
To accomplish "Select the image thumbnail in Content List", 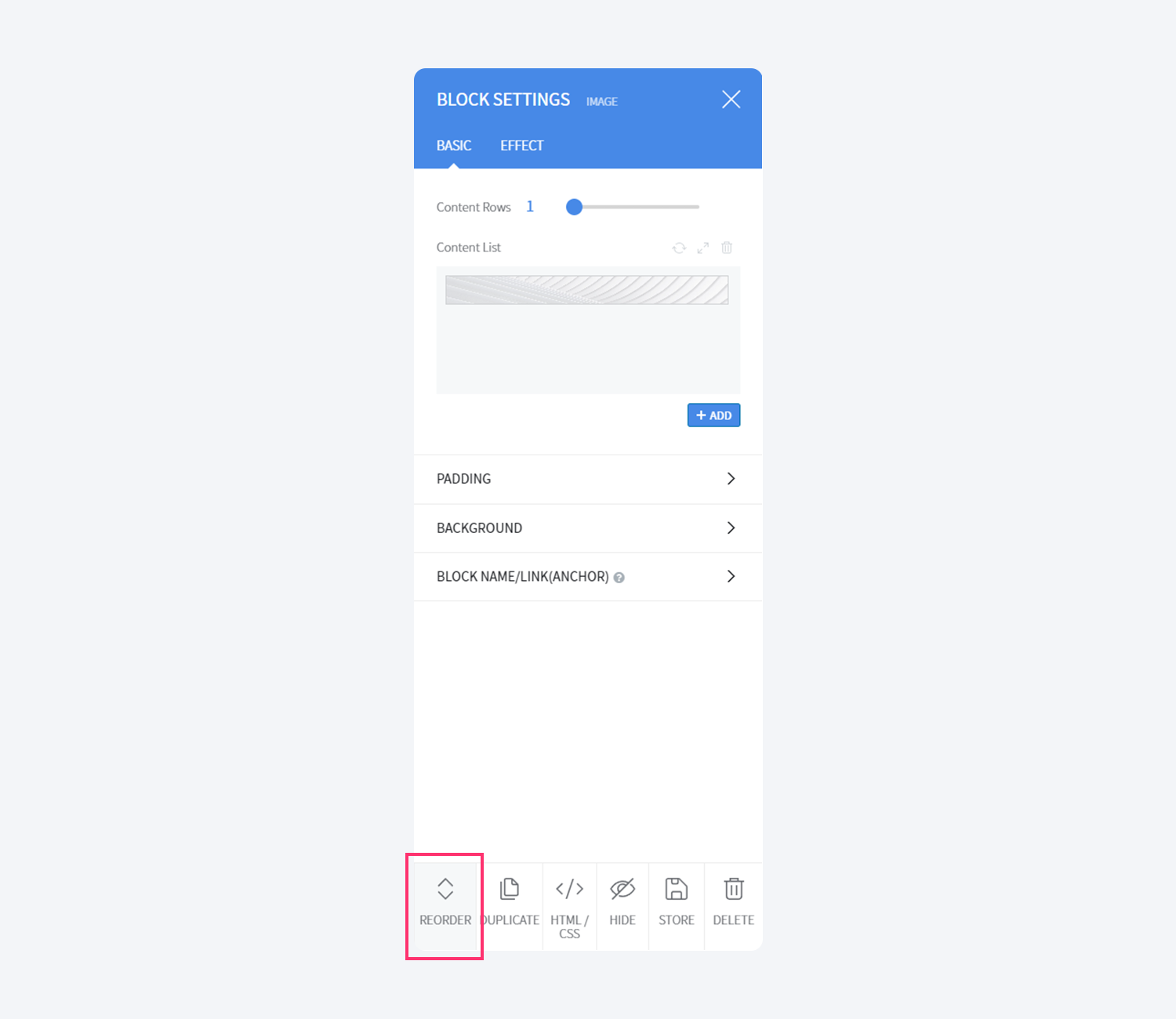I will coord(587,290).
